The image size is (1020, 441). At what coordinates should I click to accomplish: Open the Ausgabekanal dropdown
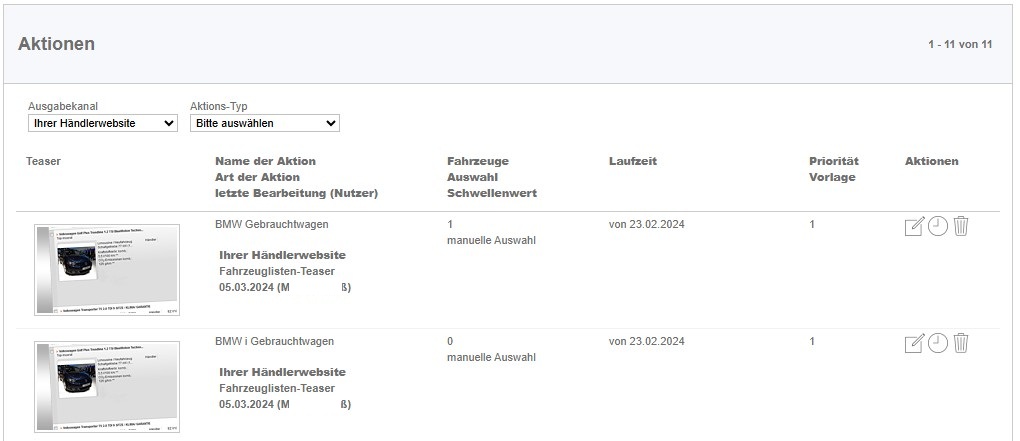click(102, 123)
